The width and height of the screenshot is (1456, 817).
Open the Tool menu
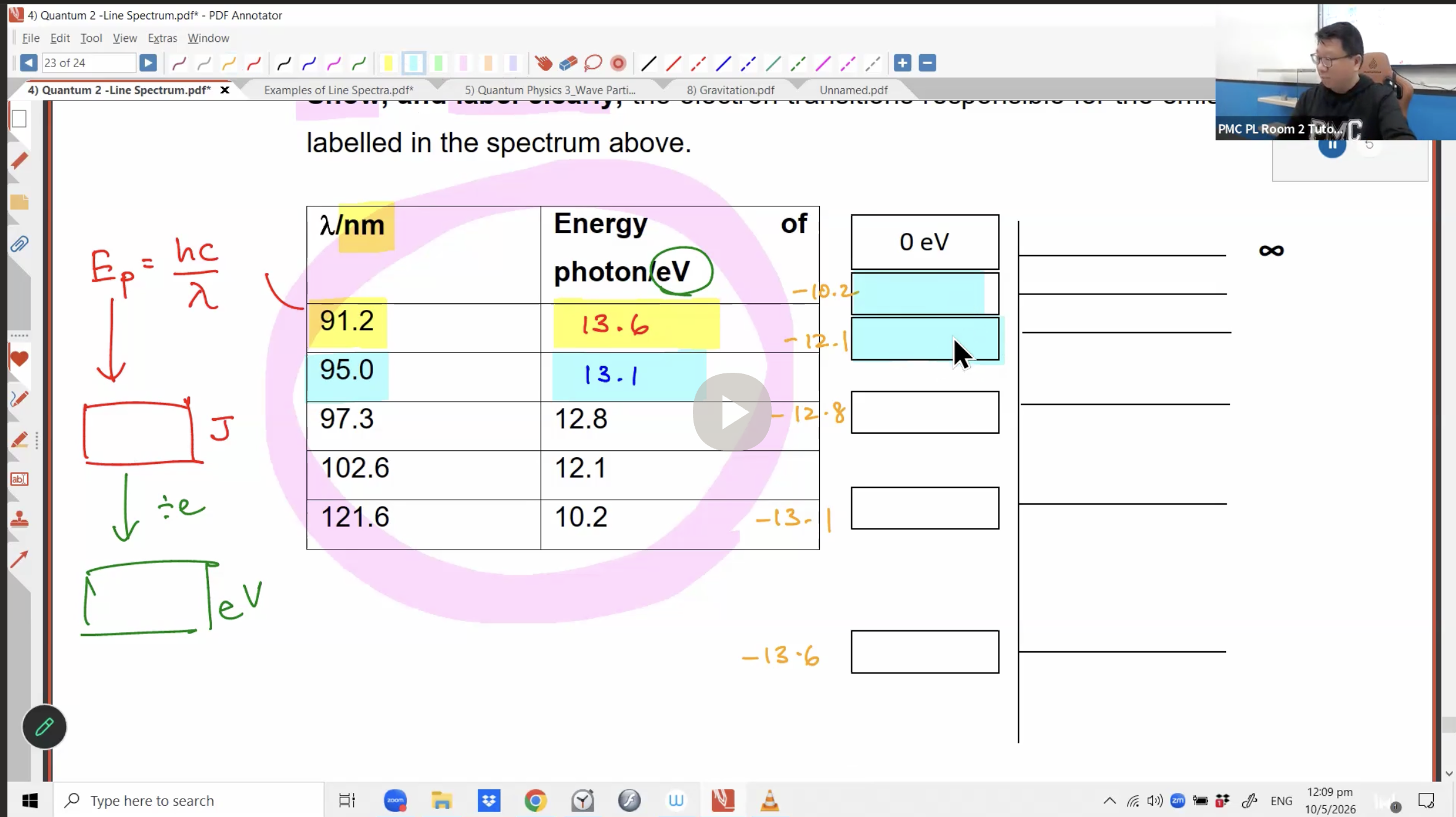coord(91,38)
